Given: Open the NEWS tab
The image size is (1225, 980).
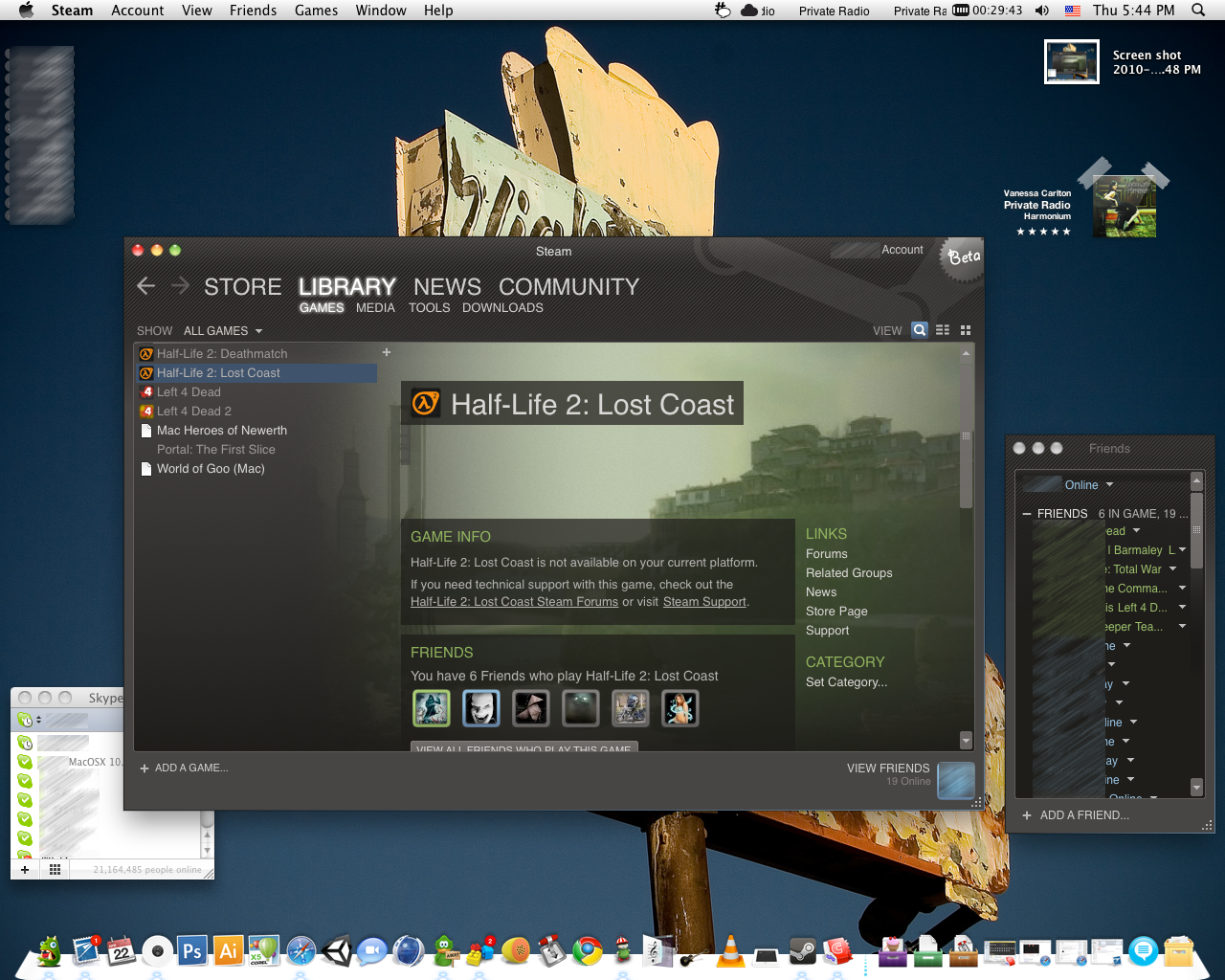Looking at the screenshot, I should coord(447,287).
